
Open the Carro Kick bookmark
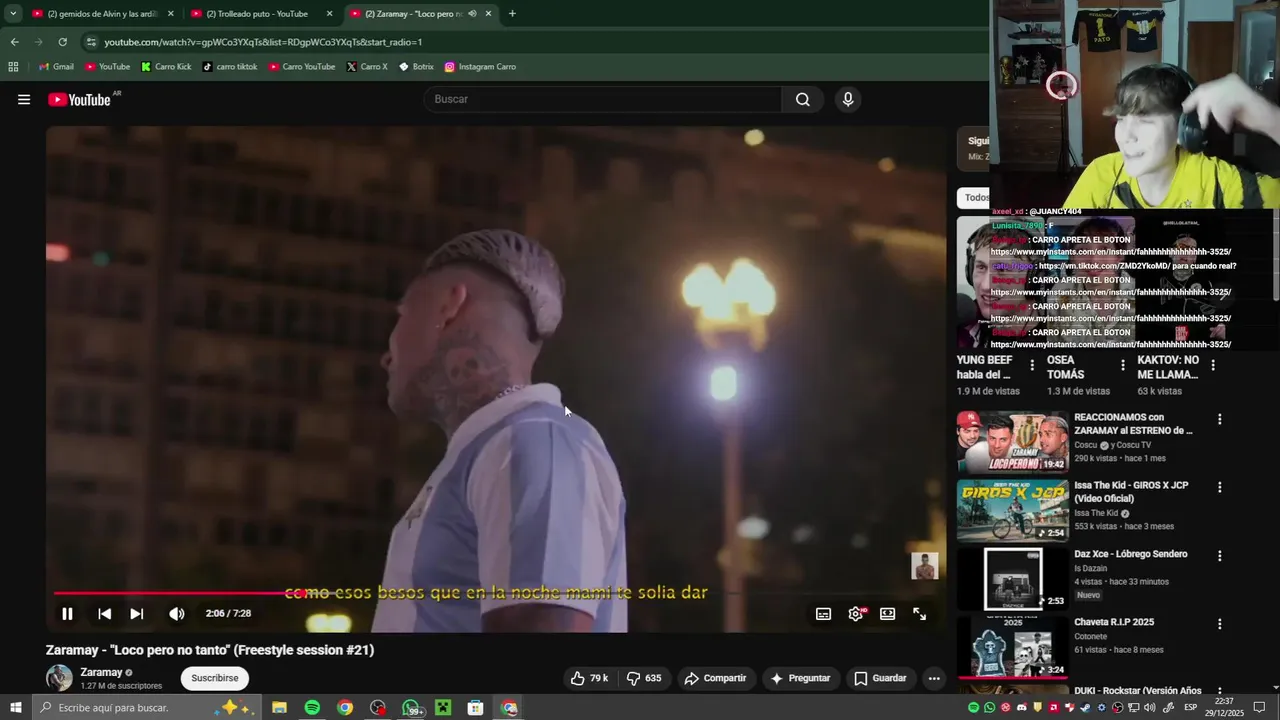pyautogui.click(x=166, y=67)
